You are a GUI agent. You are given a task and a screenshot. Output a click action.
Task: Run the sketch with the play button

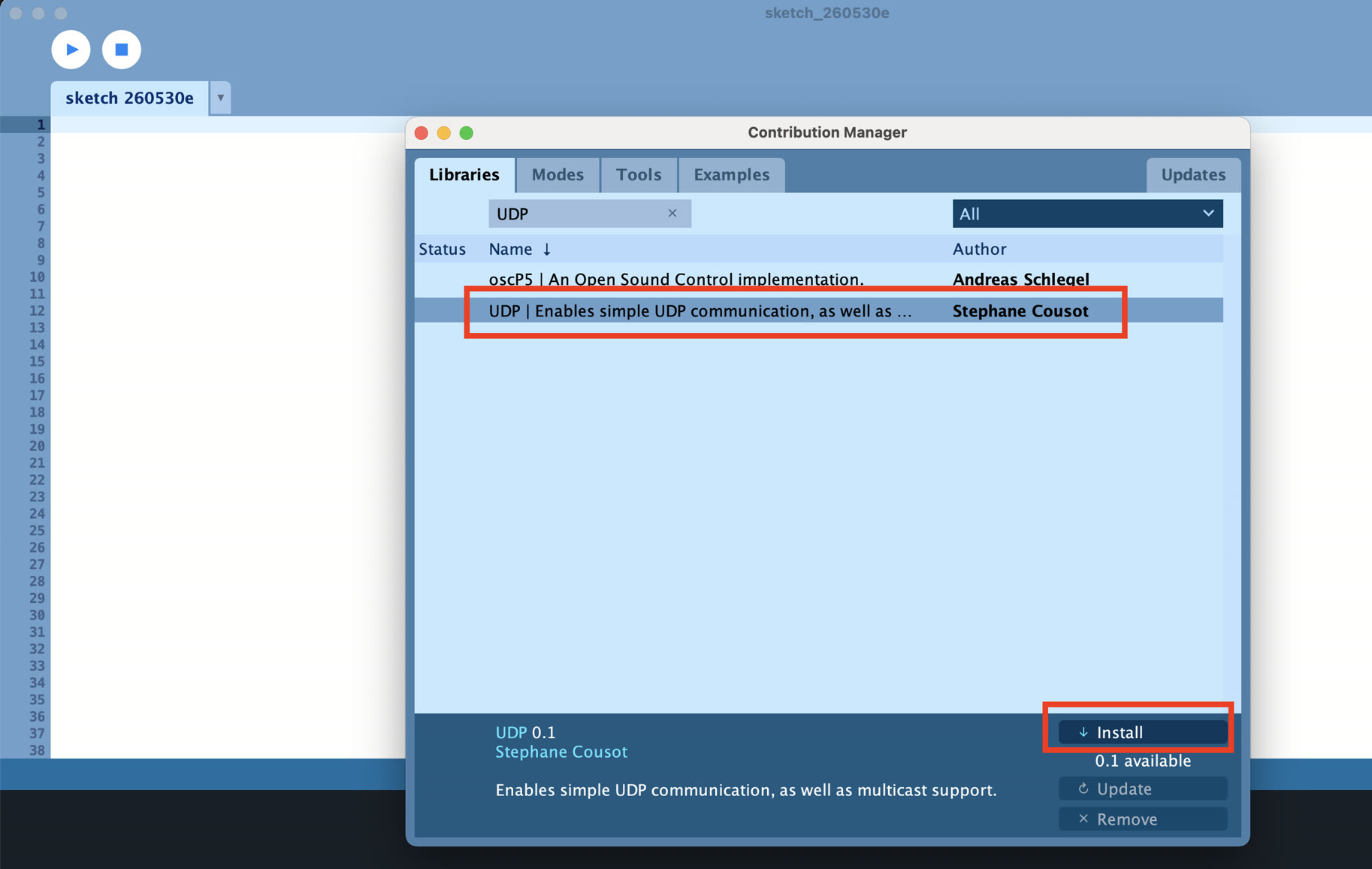(x=71, y=50)
